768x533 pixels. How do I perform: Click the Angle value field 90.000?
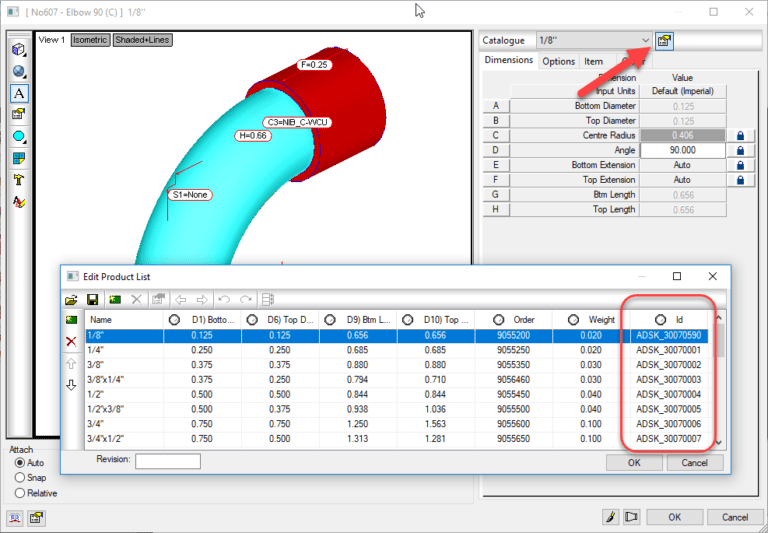[683, 150]
